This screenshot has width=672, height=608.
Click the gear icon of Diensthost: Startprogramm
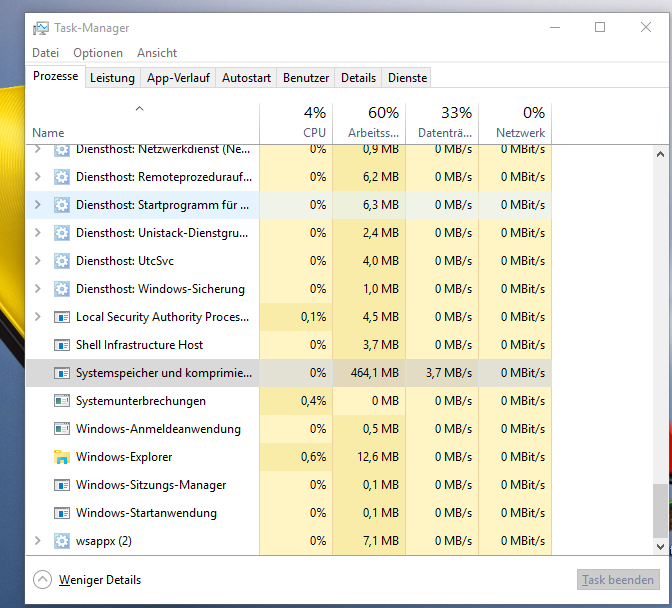(62, 205)
